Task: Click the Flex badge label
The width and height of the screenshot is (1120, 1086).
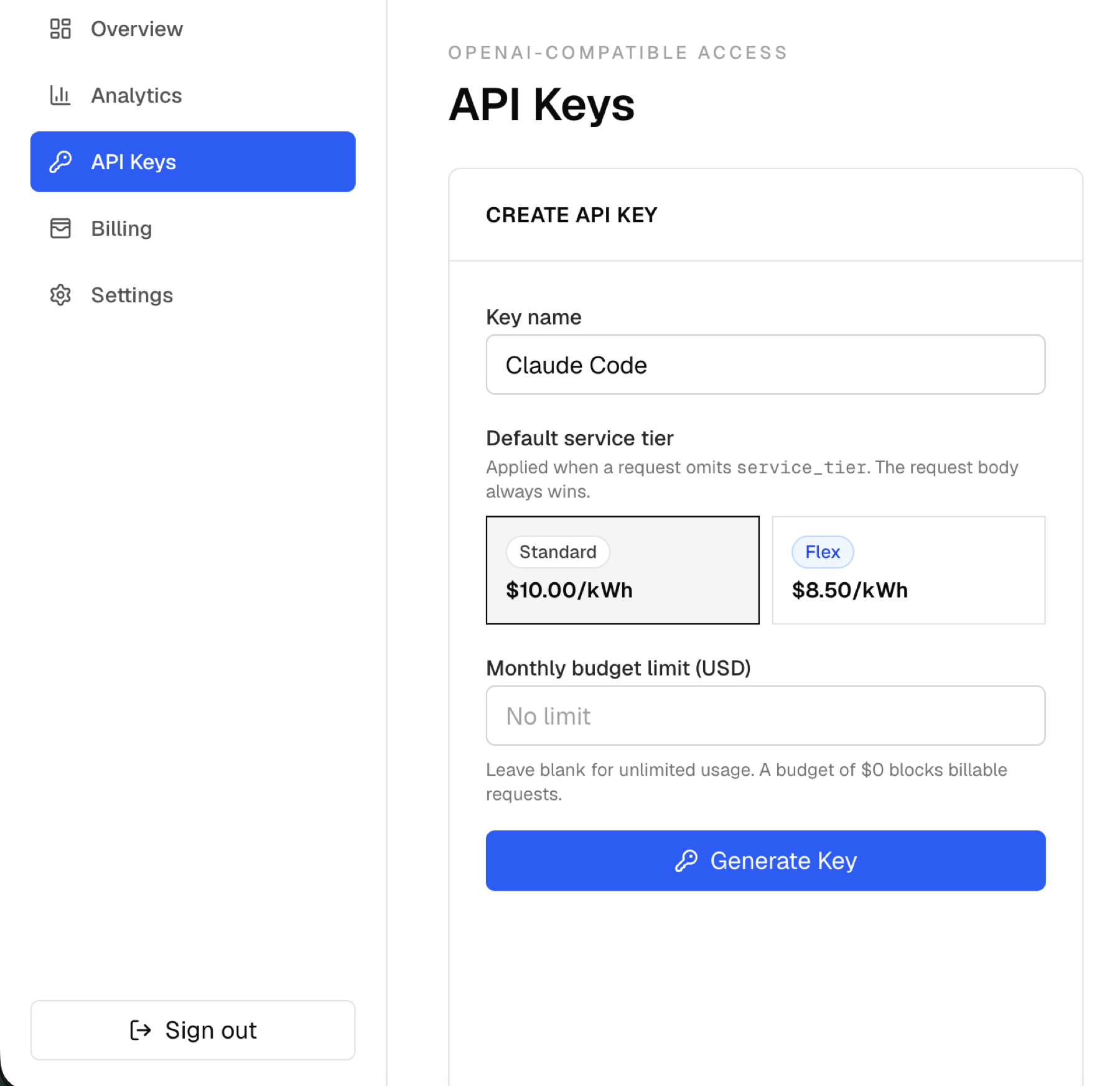Action: pyautogui.click(x=823, y=552)
